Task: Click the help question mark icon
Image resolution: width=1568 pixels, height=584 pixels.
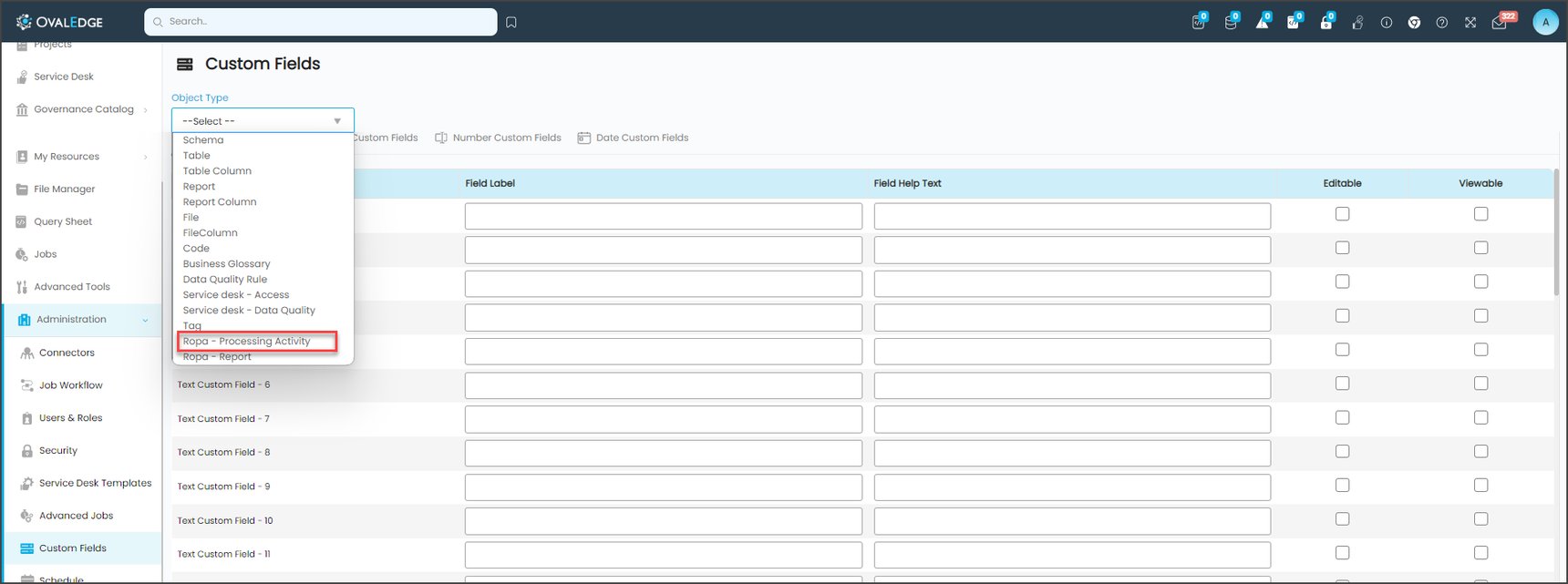Action: pos(1441,23)
